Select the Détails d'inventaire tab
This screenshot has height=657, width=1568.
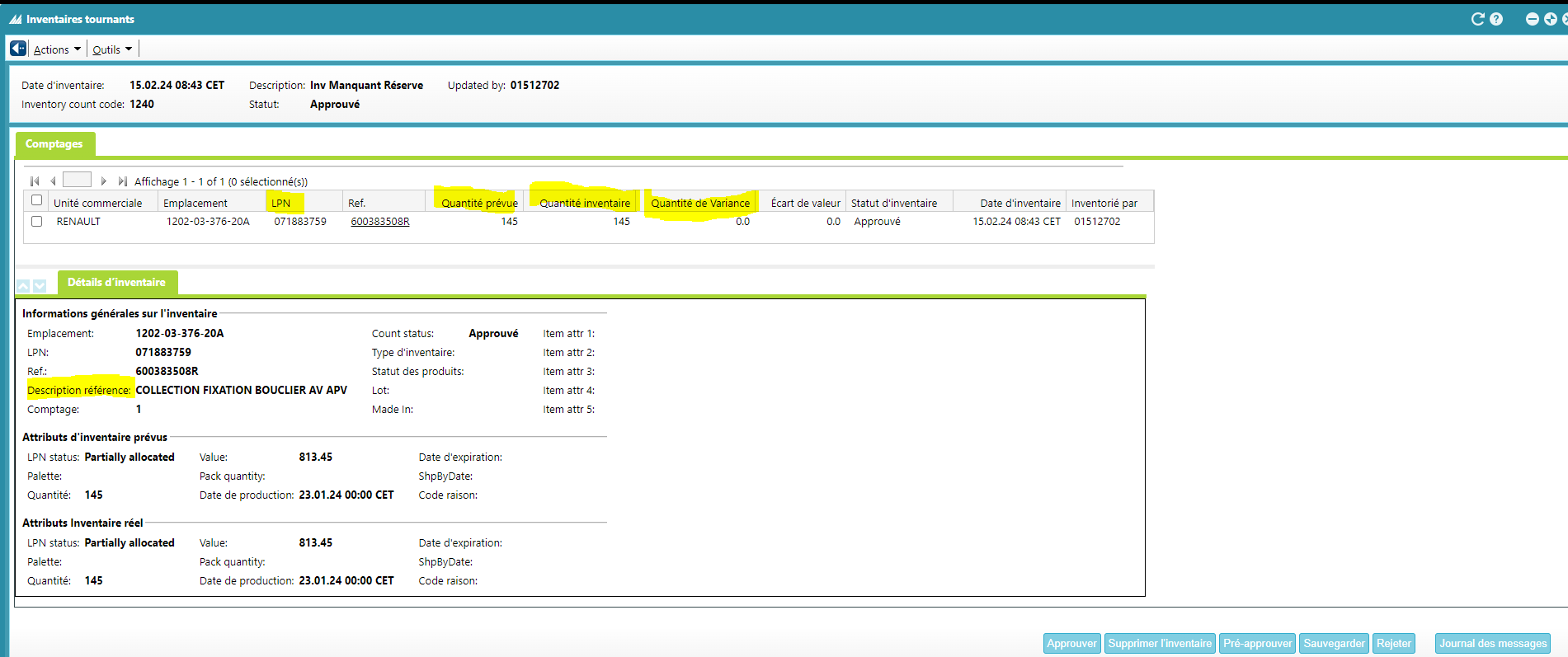tap(116, 282)
